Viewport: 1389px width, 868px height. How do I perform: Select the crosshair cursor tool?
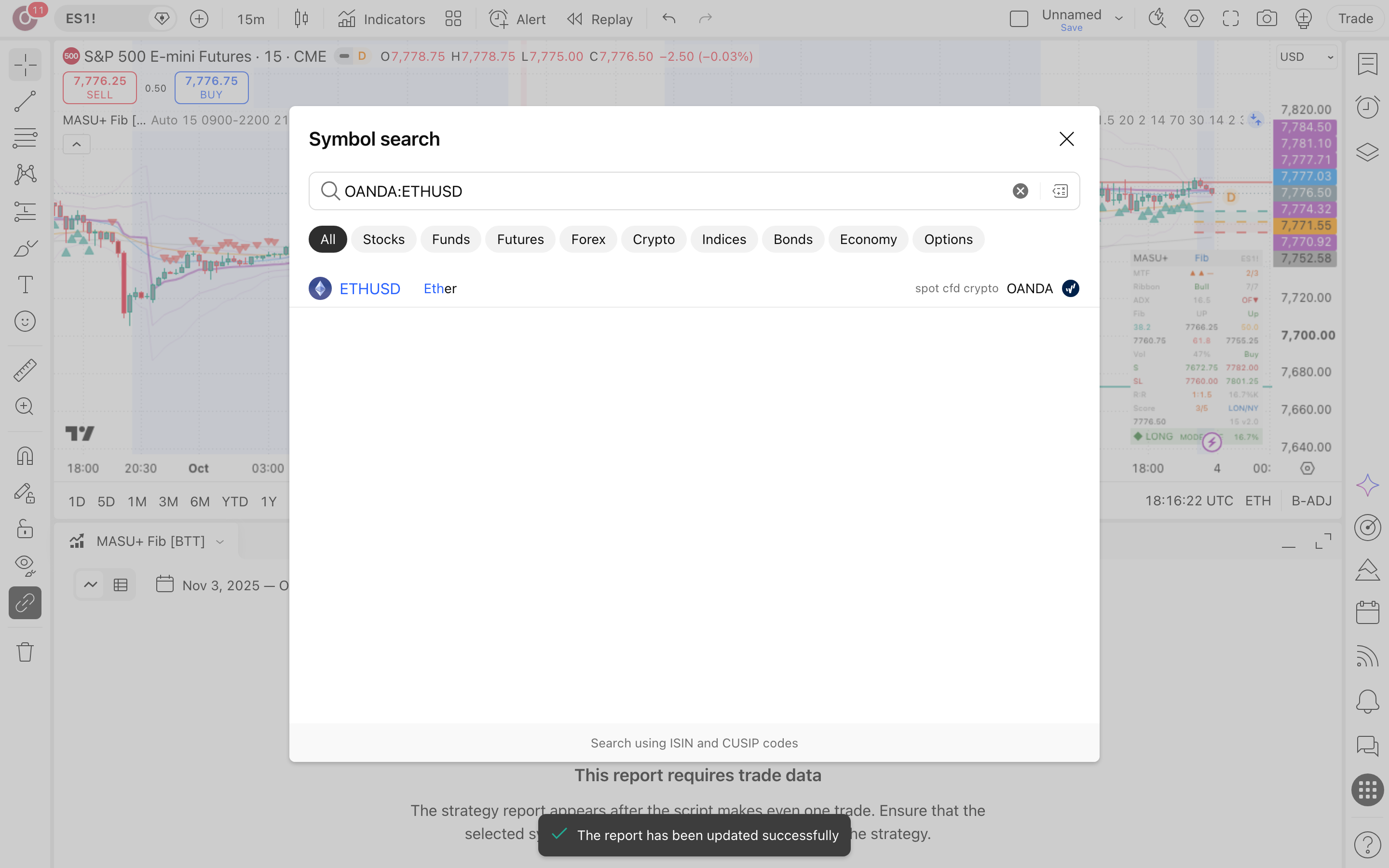25,64
